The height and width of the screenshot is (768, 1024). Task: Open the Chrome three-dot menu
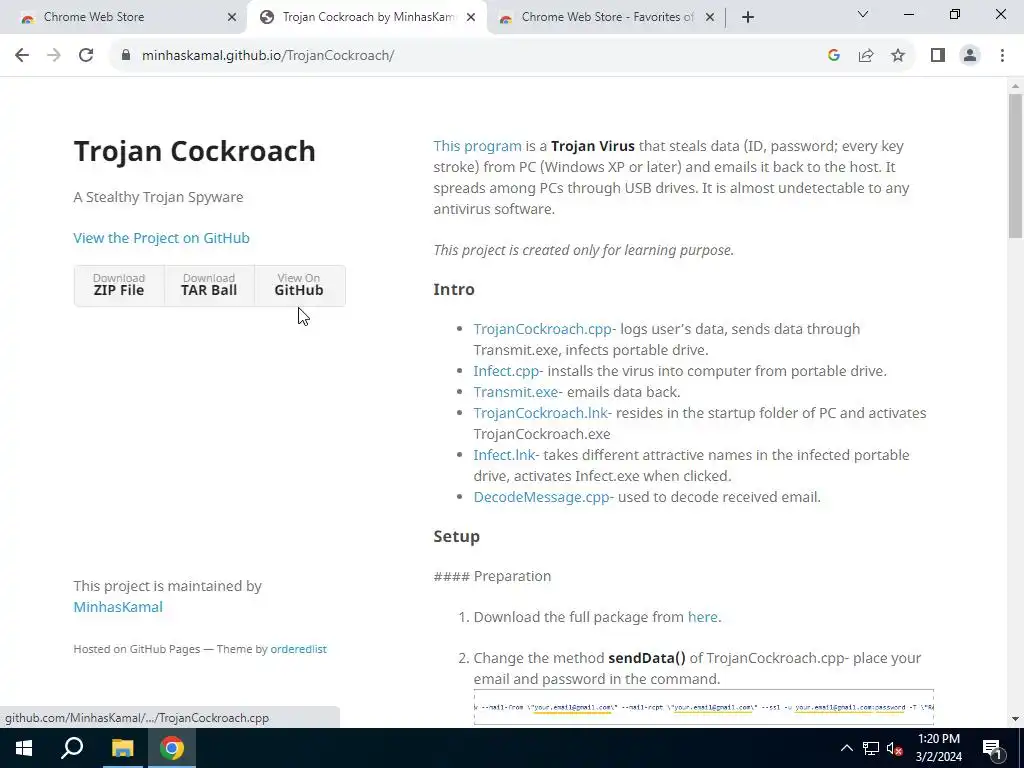(x=1002, y=56)
